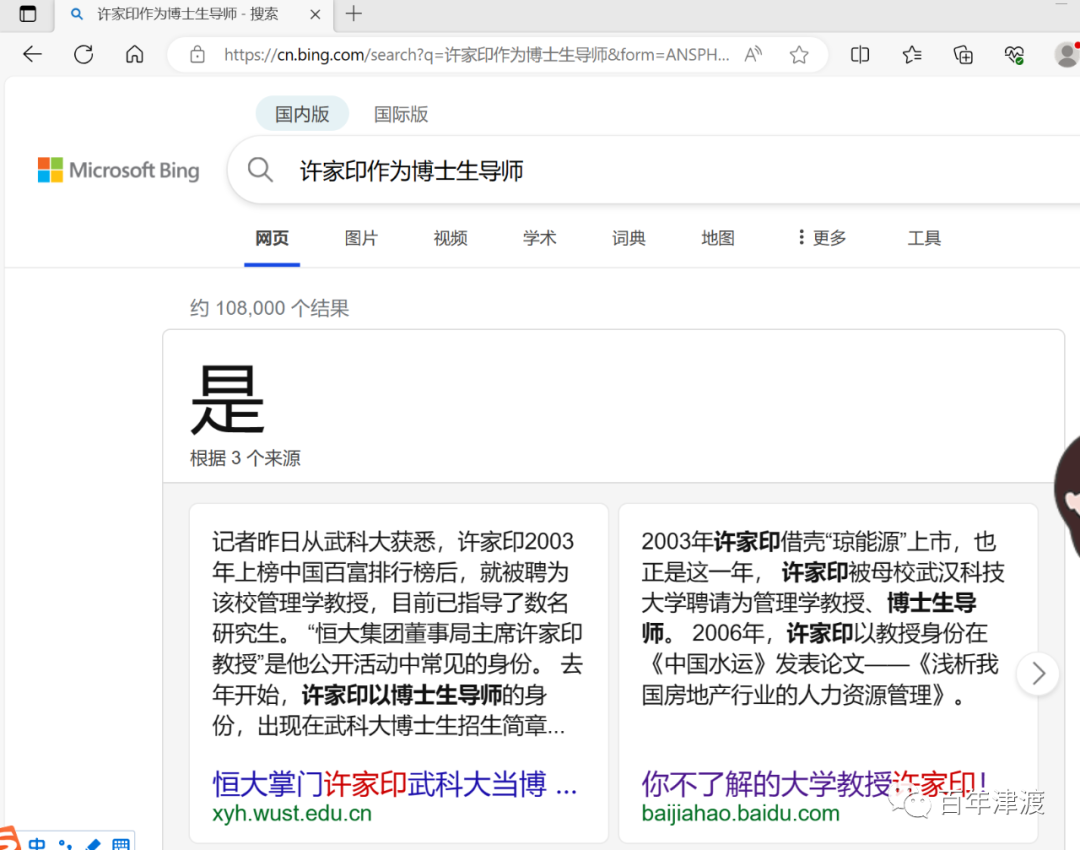The image size is (1080, 850).
Task: Click the Bing search query box
Action: pyautogui.click(x=600, y=171)
